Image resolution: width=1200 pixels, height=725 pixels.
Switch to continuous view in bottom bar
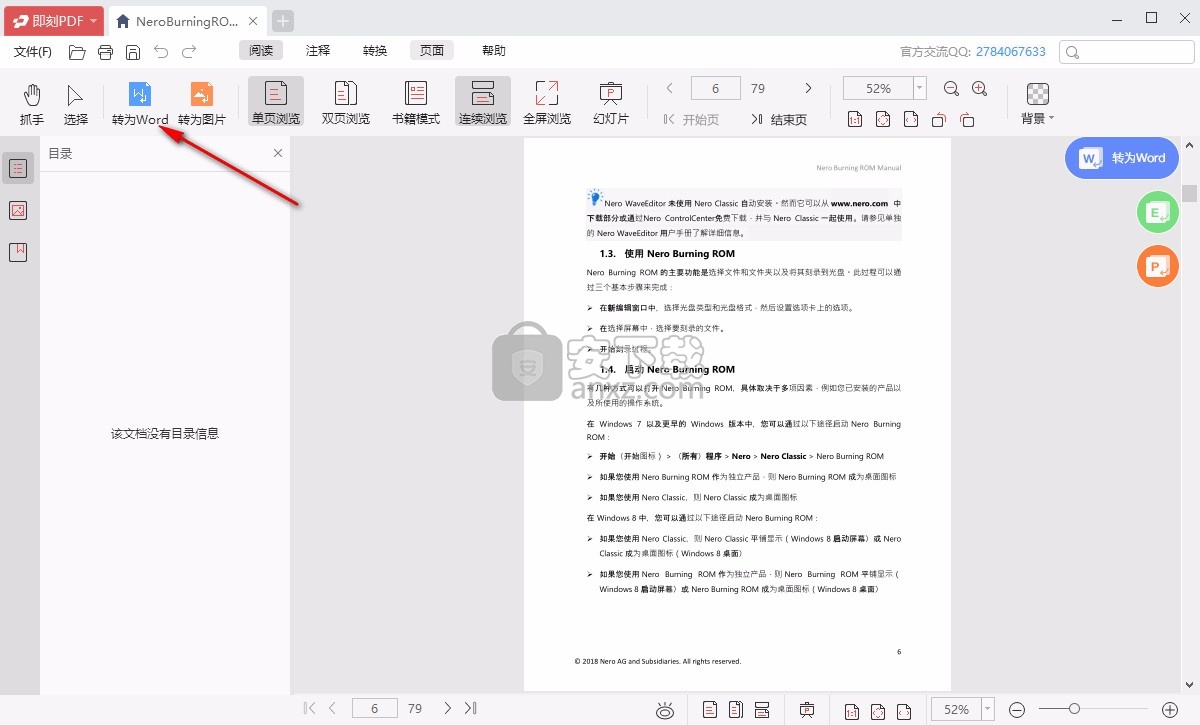coord(762,710)
